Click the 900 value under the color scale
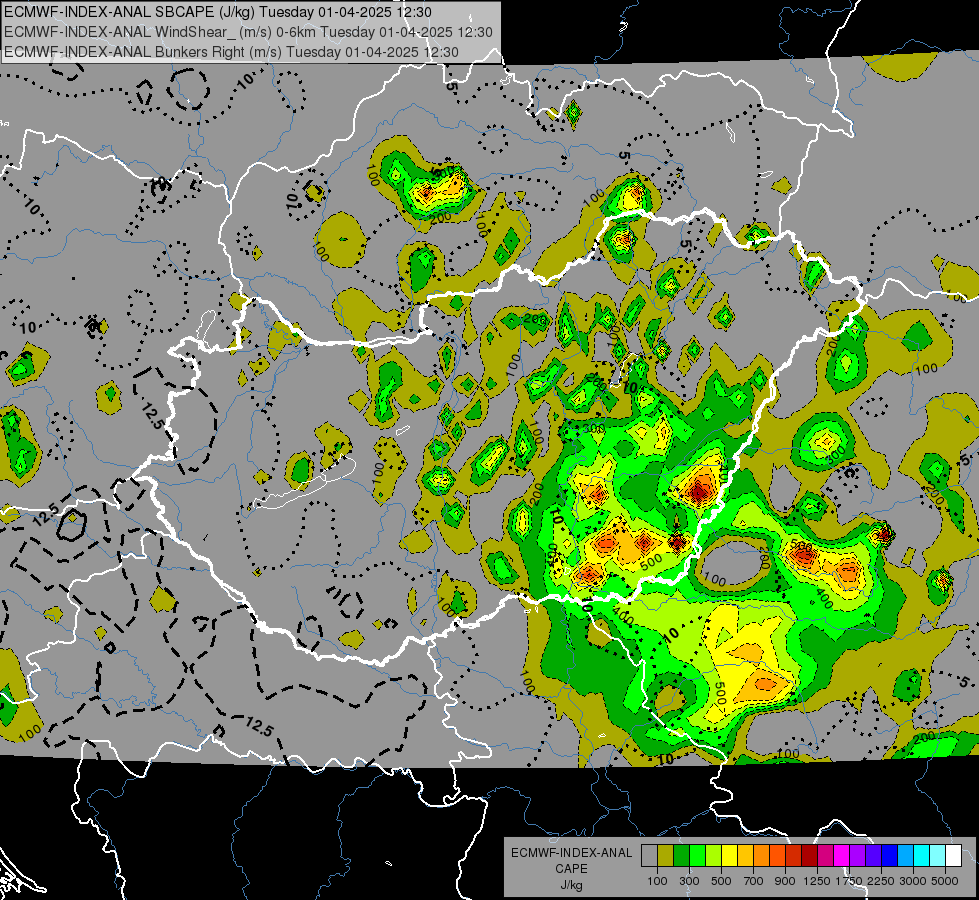 tap(785, 881)
